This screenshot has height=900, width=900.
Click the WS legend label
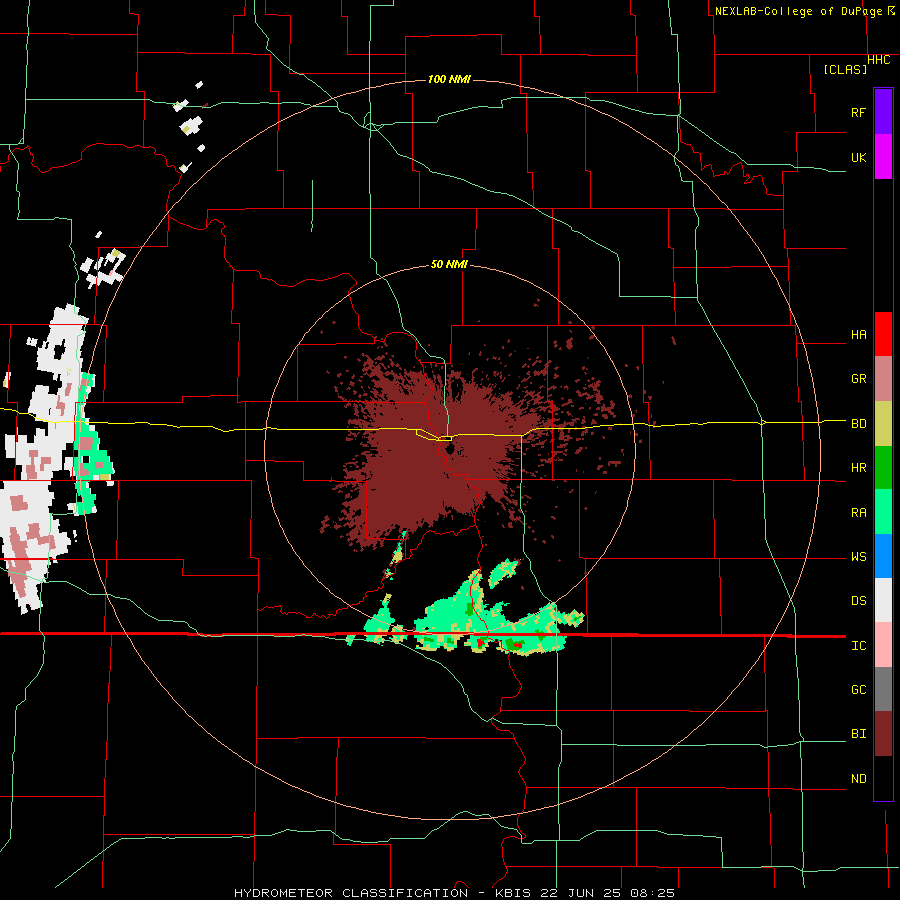858,557
